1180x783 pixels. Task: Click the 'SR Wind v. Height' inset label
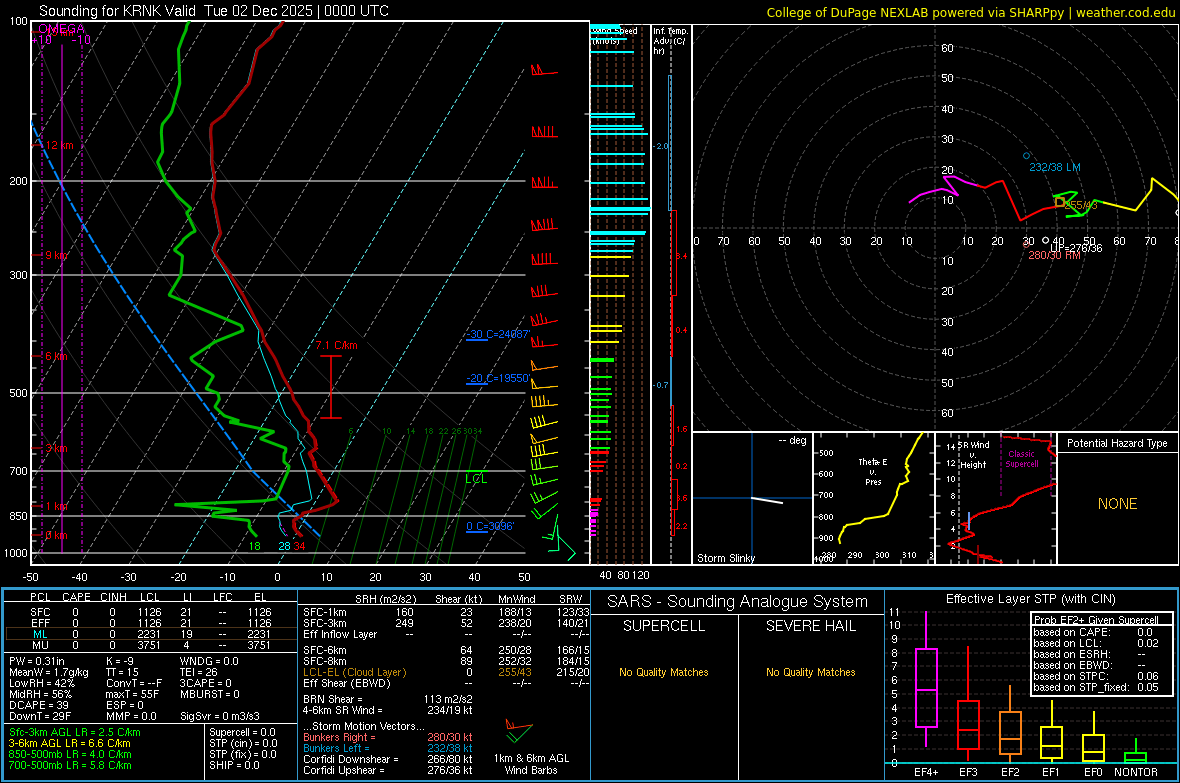point(973,455)
